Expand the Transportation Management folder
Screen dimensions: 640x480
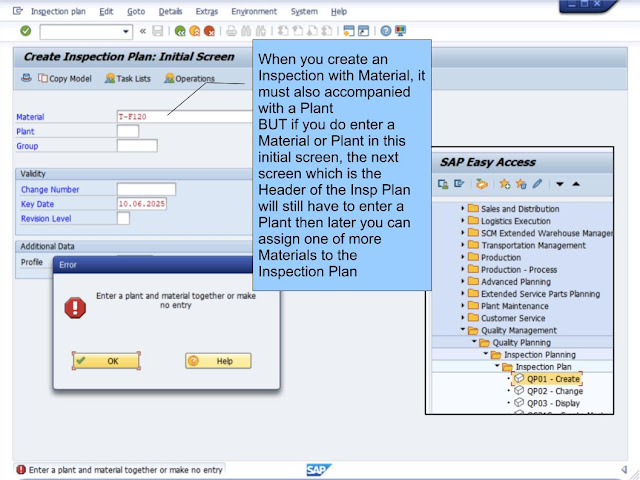pyautogui.click(x=462, y=245)
